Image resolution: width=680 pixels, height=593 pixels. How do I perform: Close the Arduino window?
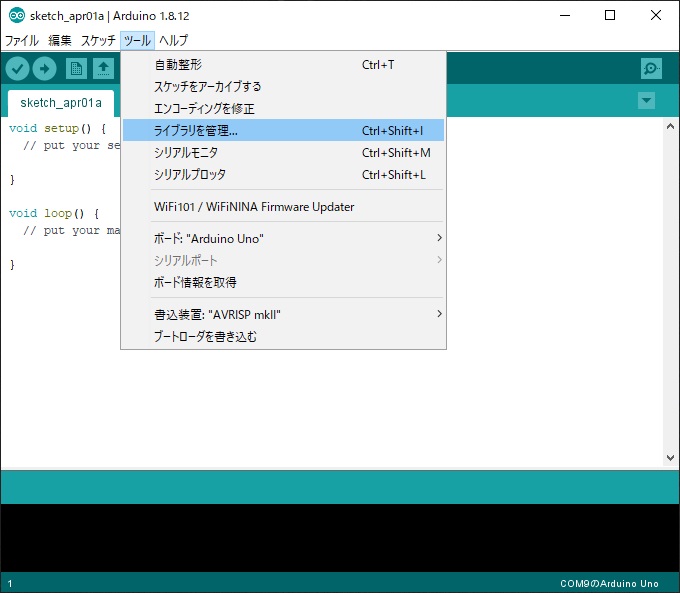pos(656,16)
